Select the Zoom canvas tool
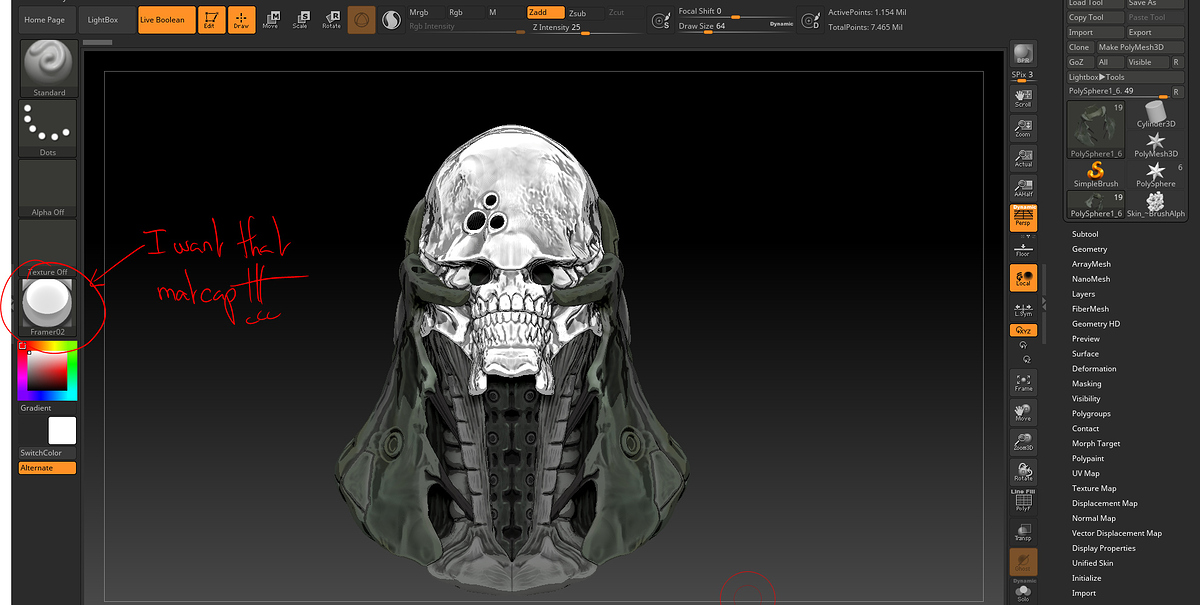The height and width of the screenshot is (605, 1200). pos(1023,128)
